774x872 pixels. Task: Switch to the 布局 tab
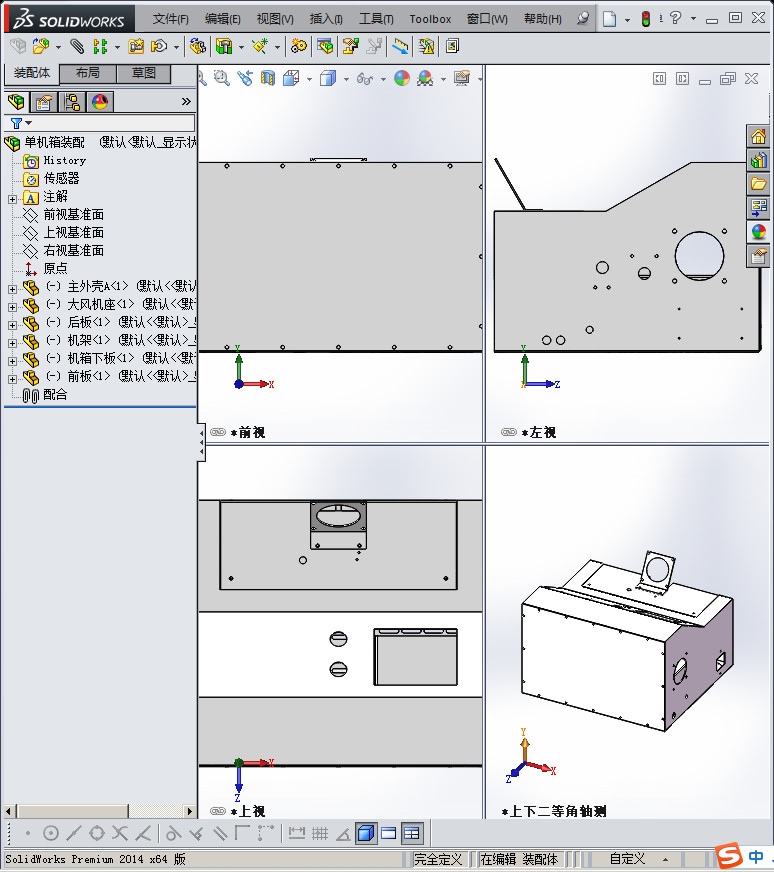[88, 73]
